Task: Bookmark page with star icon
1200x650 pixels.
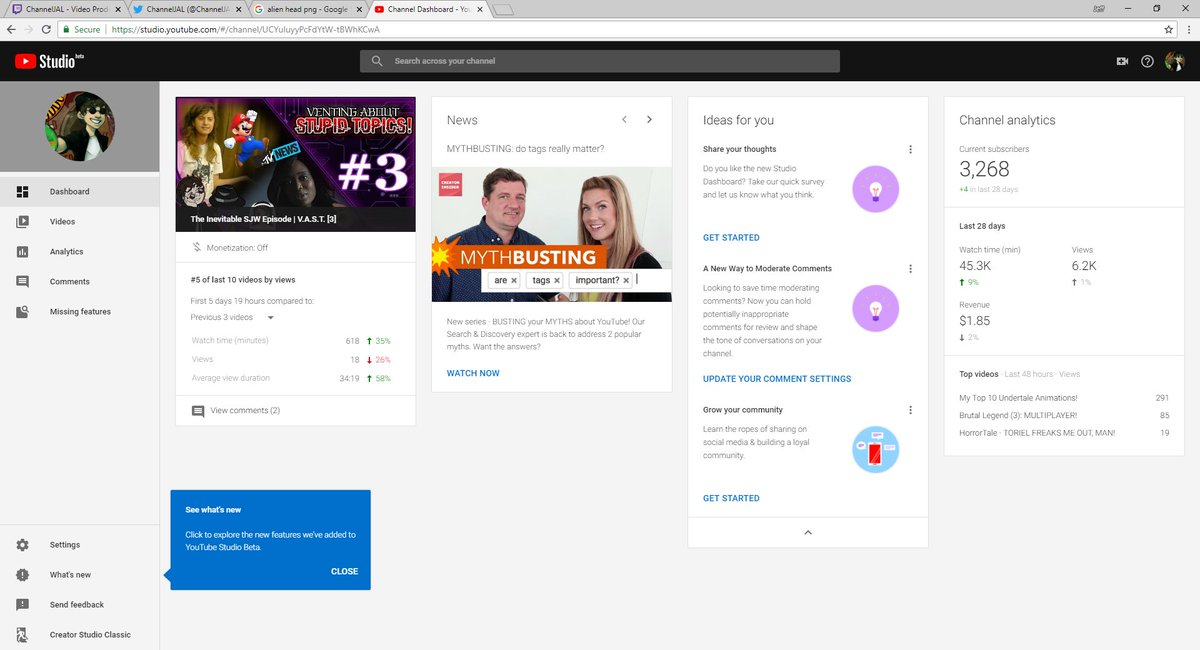Action: point(1168,29)
